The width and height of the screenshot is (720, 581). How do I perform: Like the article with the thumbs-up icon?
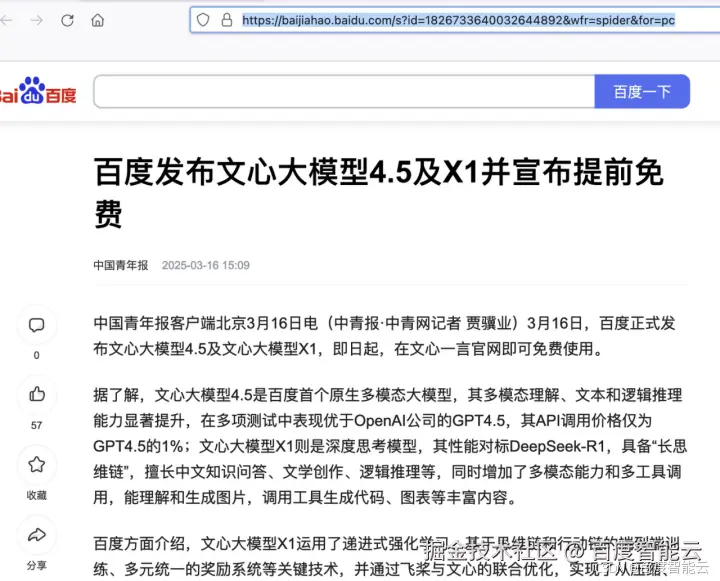pos(37,395)
